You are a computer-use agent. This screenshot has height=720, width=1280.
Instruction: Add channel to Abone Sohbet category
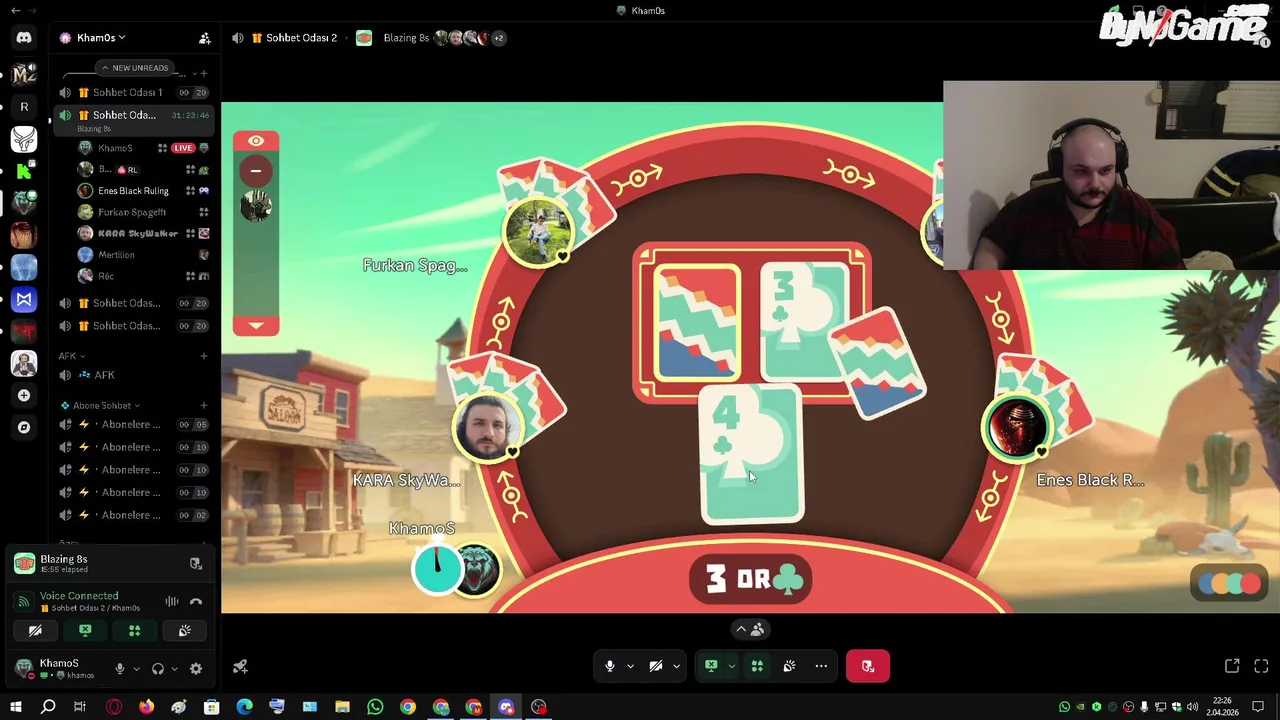point(204,405)
